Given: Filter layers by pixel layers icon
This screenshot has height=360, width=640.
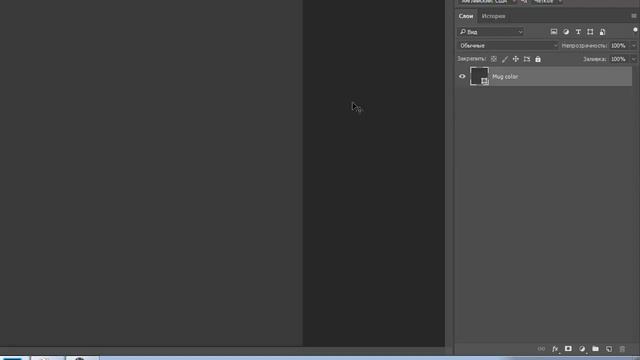Looking at the screenshot, I should click(x=553, y=32).
